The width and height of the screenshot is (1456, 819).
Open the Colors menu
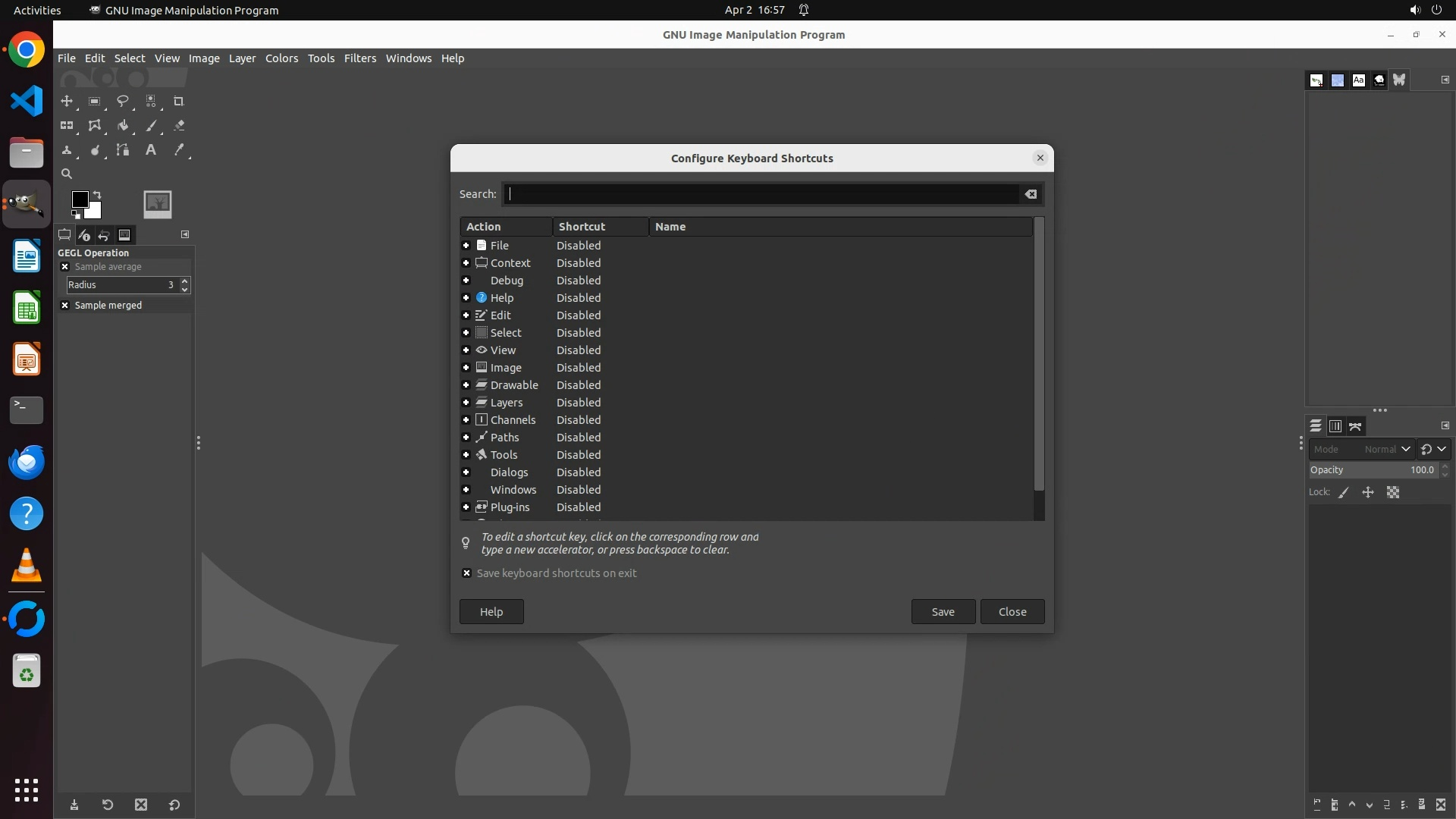(281, 58)
